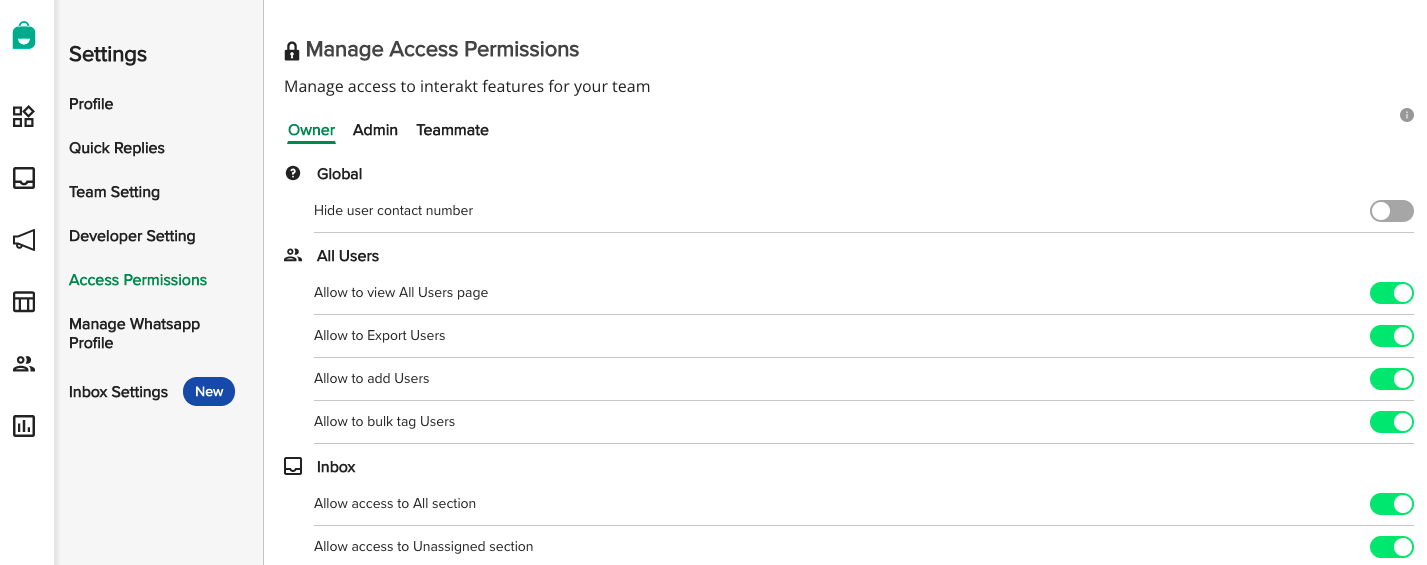
Task: Open Inbox Settings with New badge
Action: [x=152, y=392]
